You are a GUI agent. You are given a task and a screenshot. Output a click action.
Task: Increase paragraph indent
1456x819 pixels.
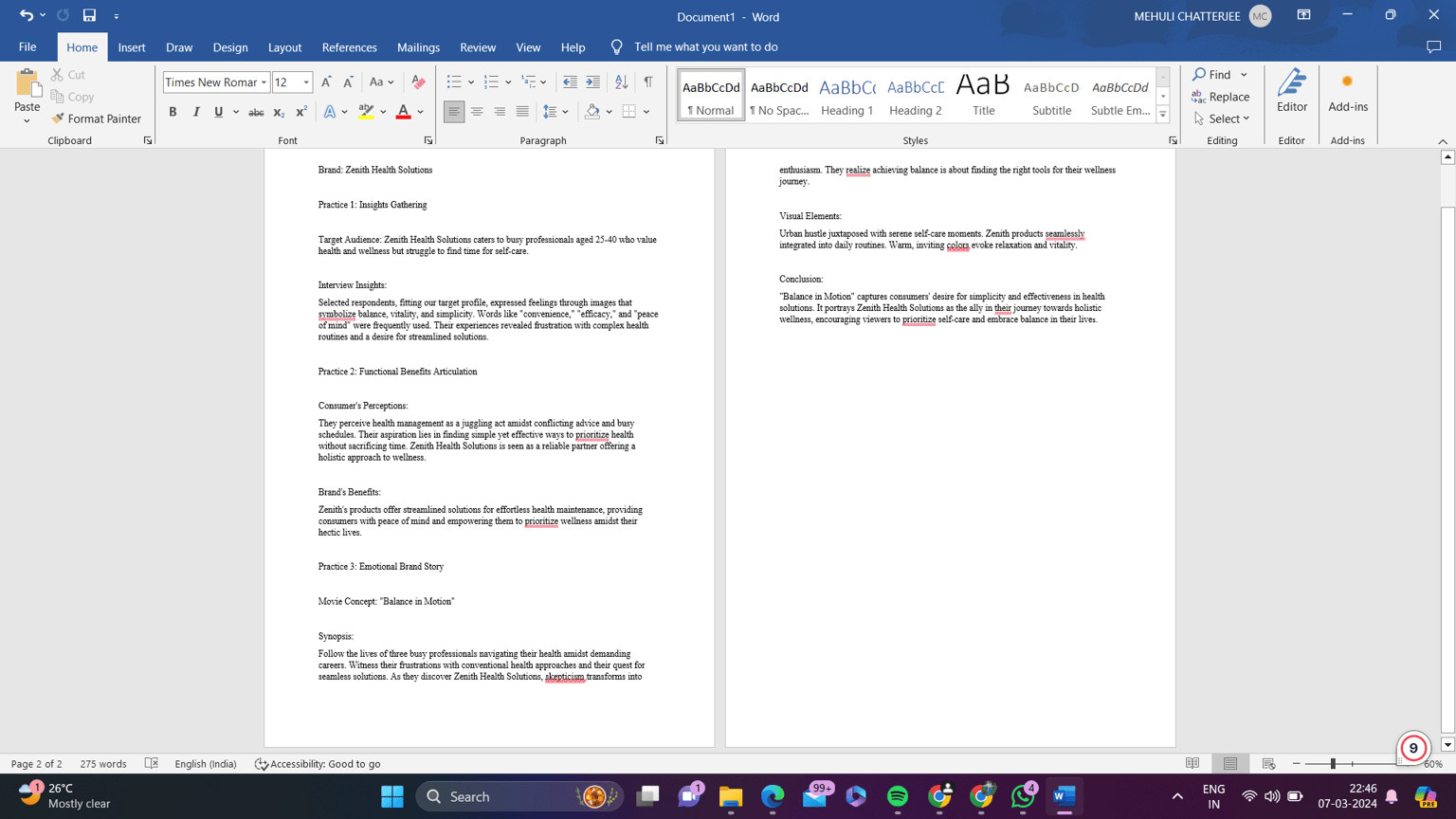[592, 82]
